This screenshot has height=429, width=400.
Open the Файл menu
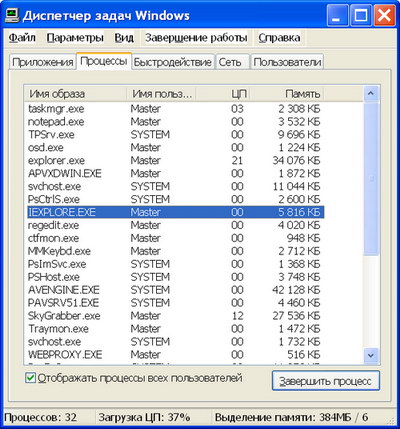click(x=22, y=38)
